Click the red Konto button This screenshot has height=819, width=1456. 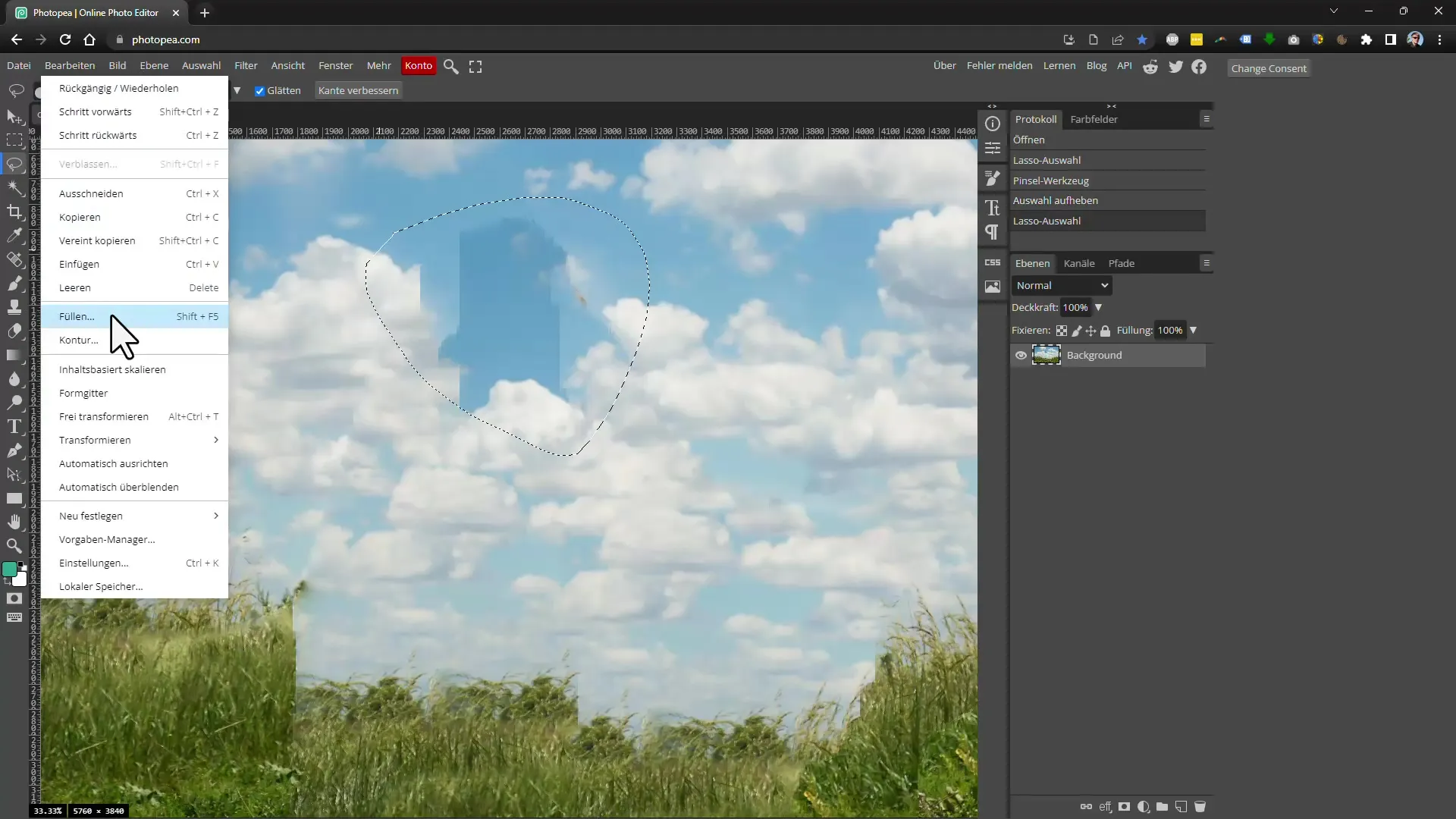[419, 66]
